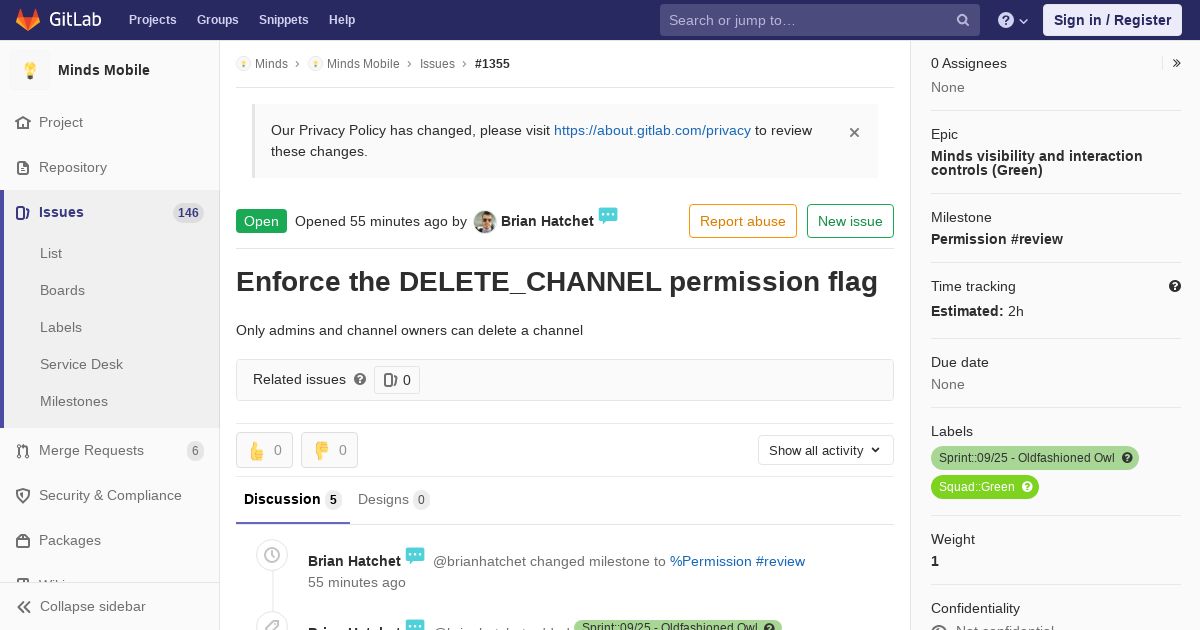Viewport: 1200px width, 630px height.
Task: Click Issues breadcrumb link
Action: click(437, 64)
